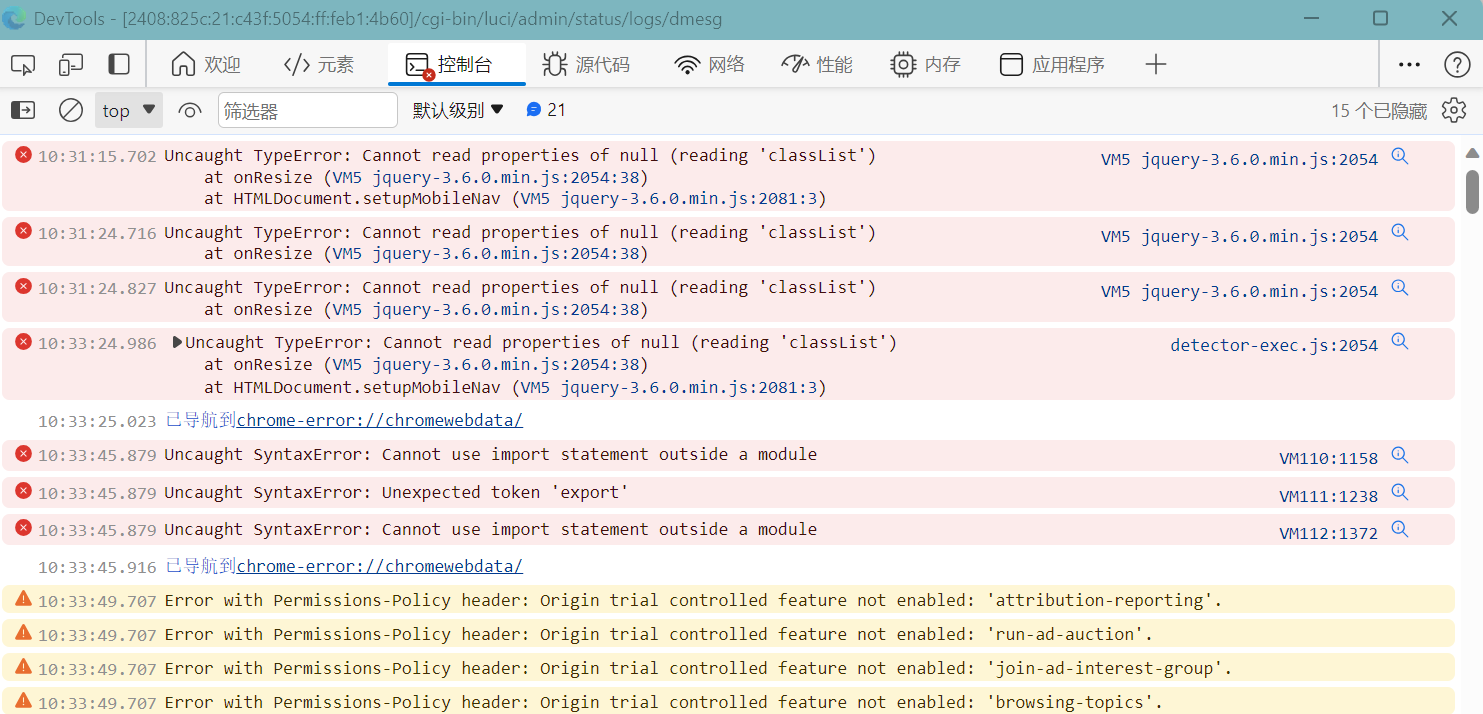Click the detector-exec.js:2054 source link

click(1273, 345)
